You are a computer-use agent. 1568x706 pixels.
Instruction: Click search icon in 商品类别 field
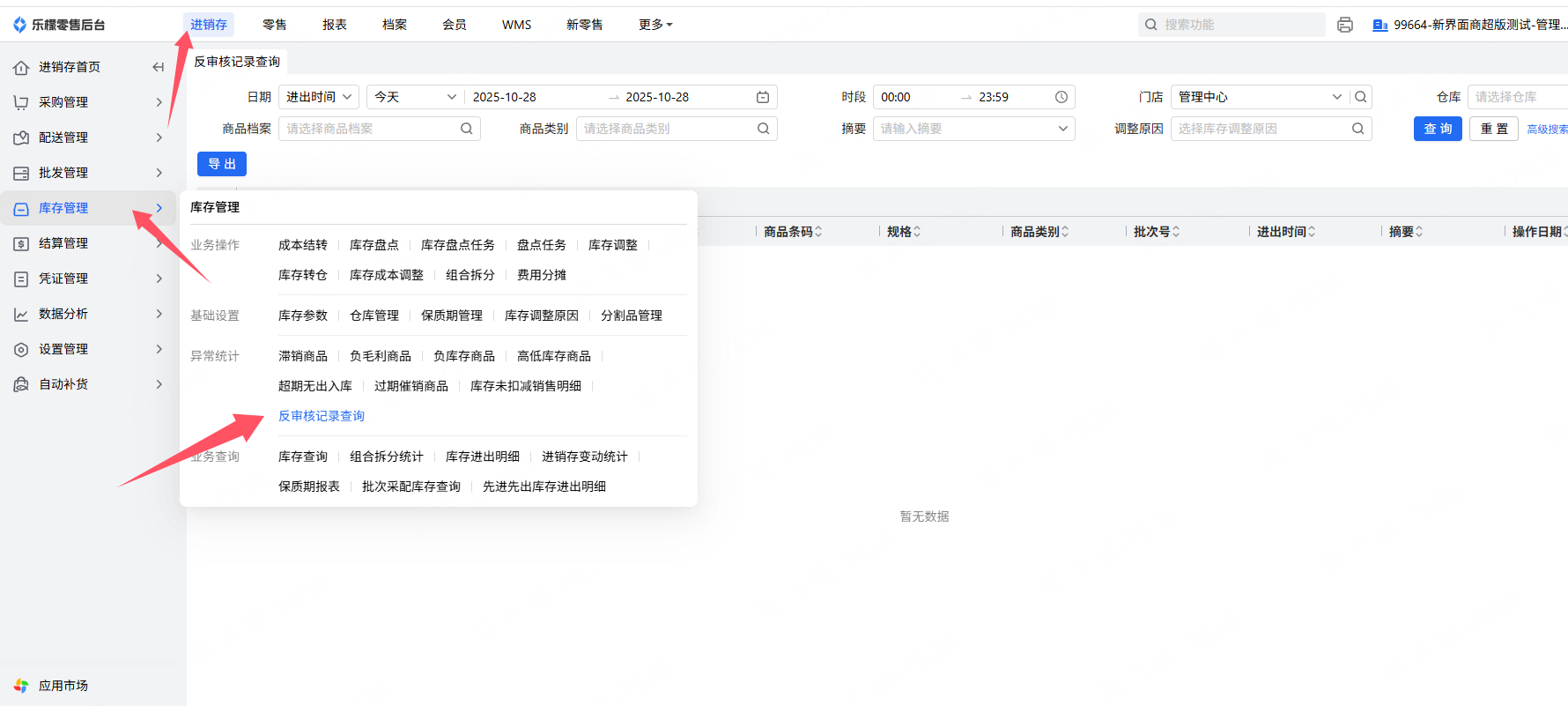[x=764, y=129]
